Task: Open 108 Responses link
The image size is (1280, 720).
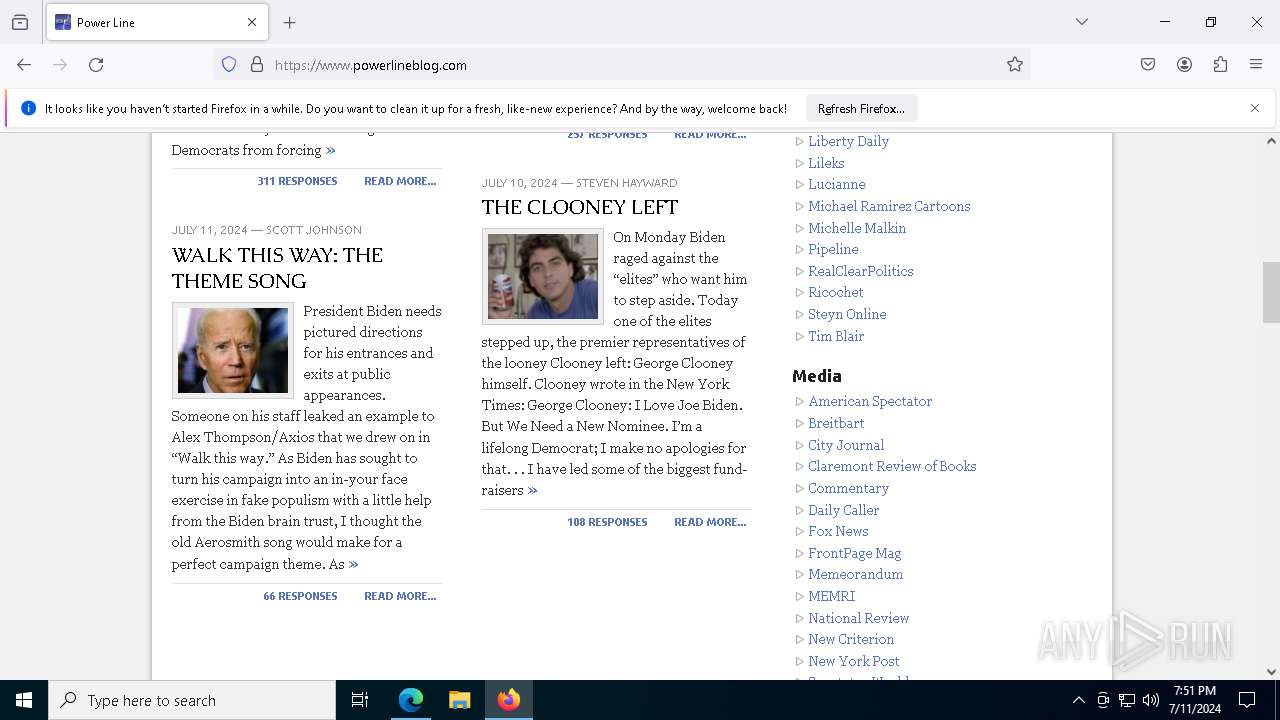Action: (x=607, y=522)
